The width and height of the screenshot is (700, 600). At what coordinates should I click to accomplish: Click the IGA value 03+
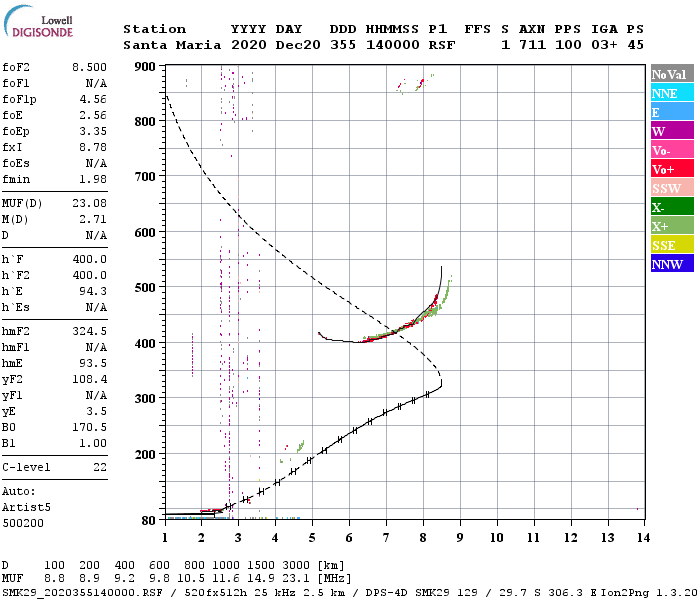click(604, 45)
